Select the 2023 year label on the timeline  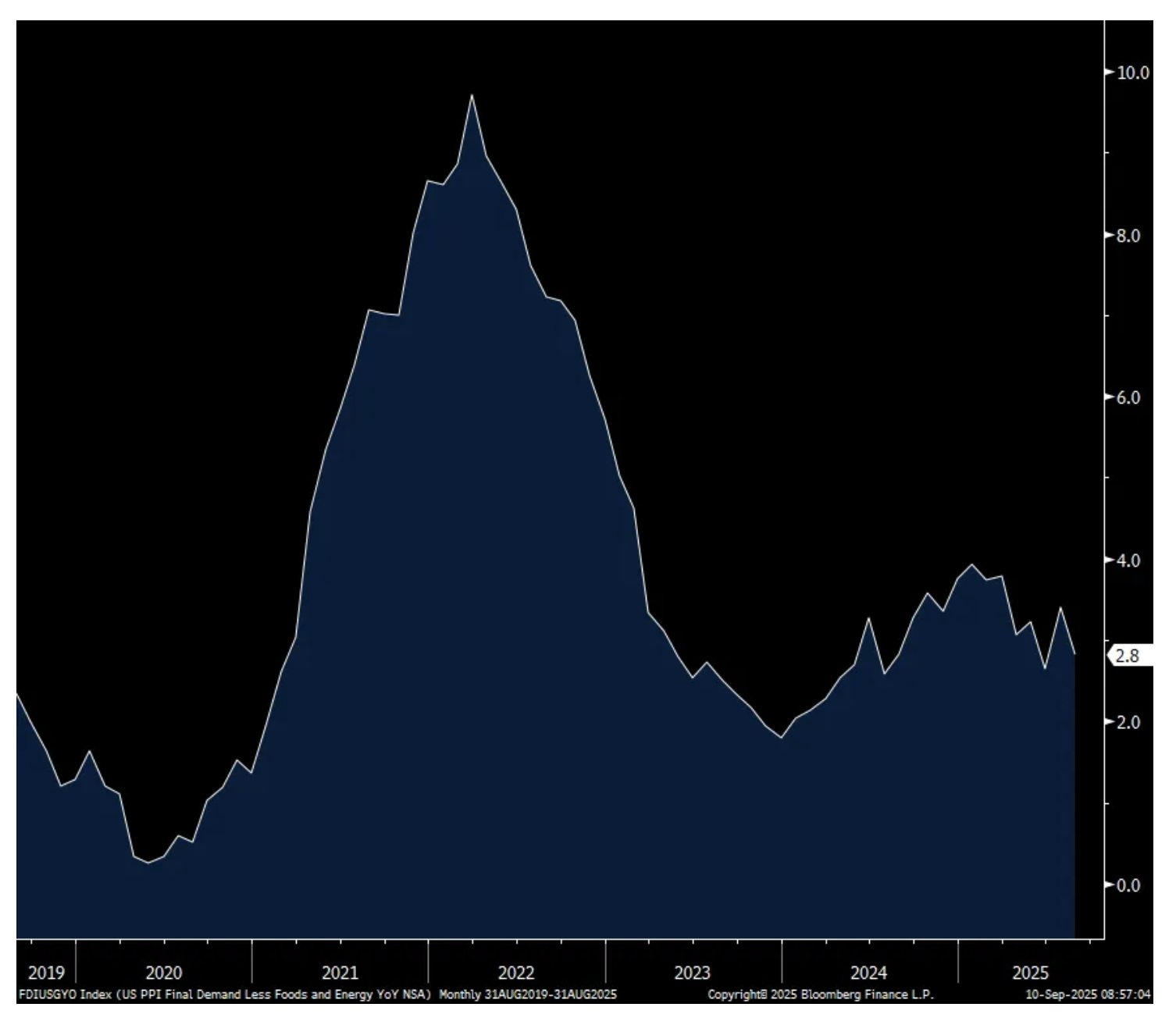[693, 973]
